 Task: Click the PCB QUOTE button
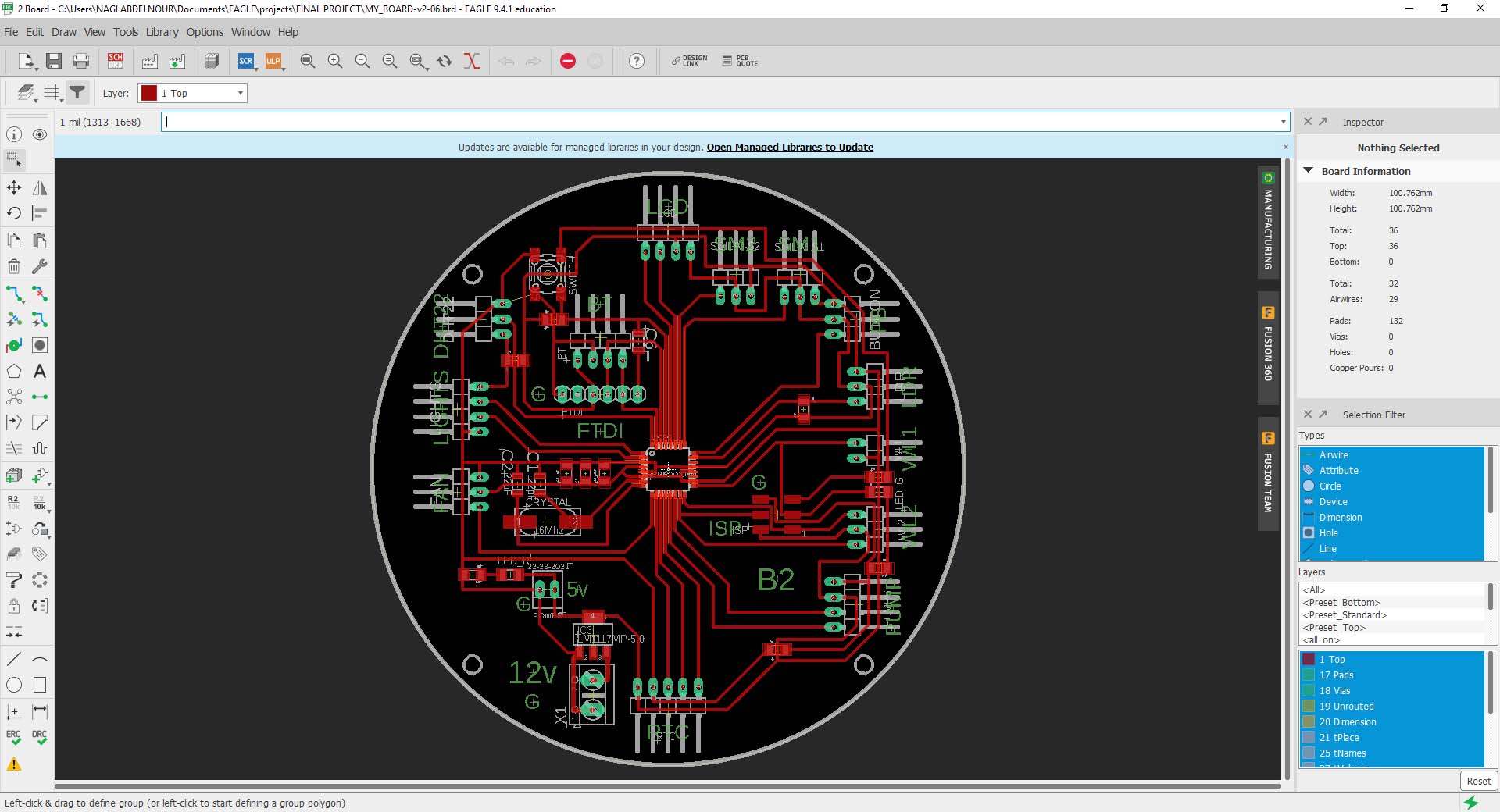[x=740, y=61]
